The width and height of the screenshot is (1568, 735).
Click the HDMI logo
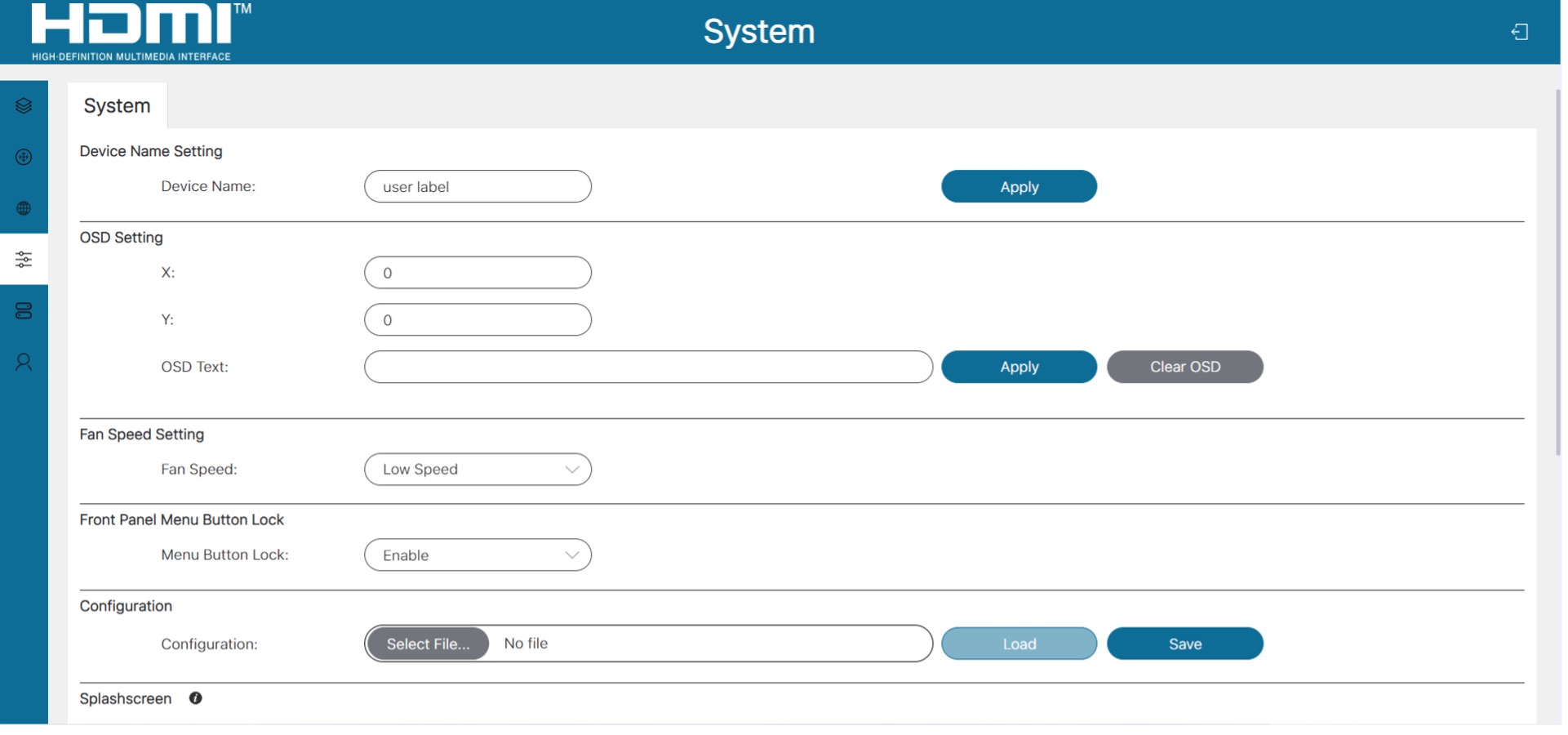pyautogui.click(x=140, y=32)
